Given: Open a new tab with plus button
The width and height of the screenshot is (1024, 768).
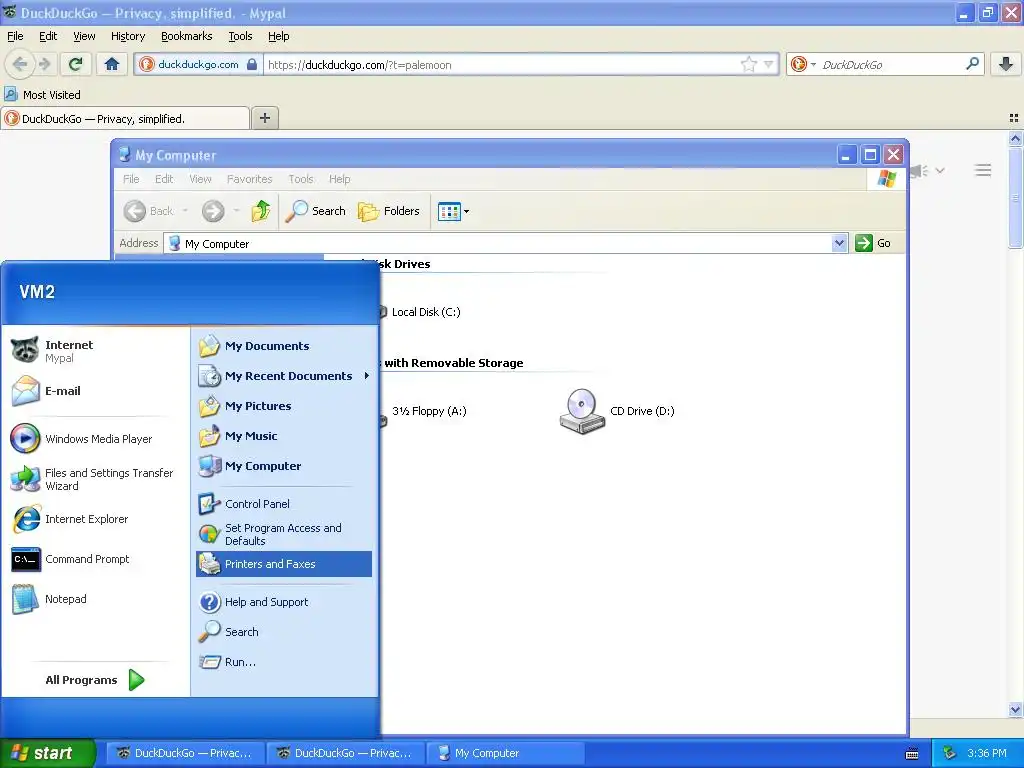Looking at the screenshot, I should pos(264,118).
